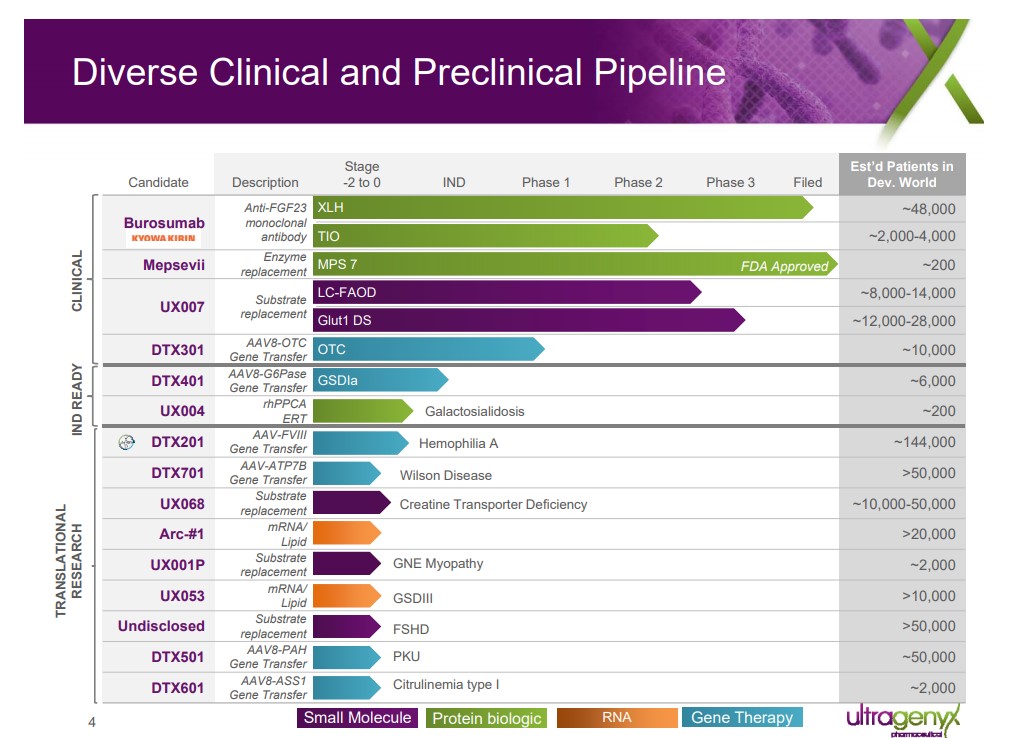Click the UX007 candidate name
The image size is (1010, 738).
point(182,306)
